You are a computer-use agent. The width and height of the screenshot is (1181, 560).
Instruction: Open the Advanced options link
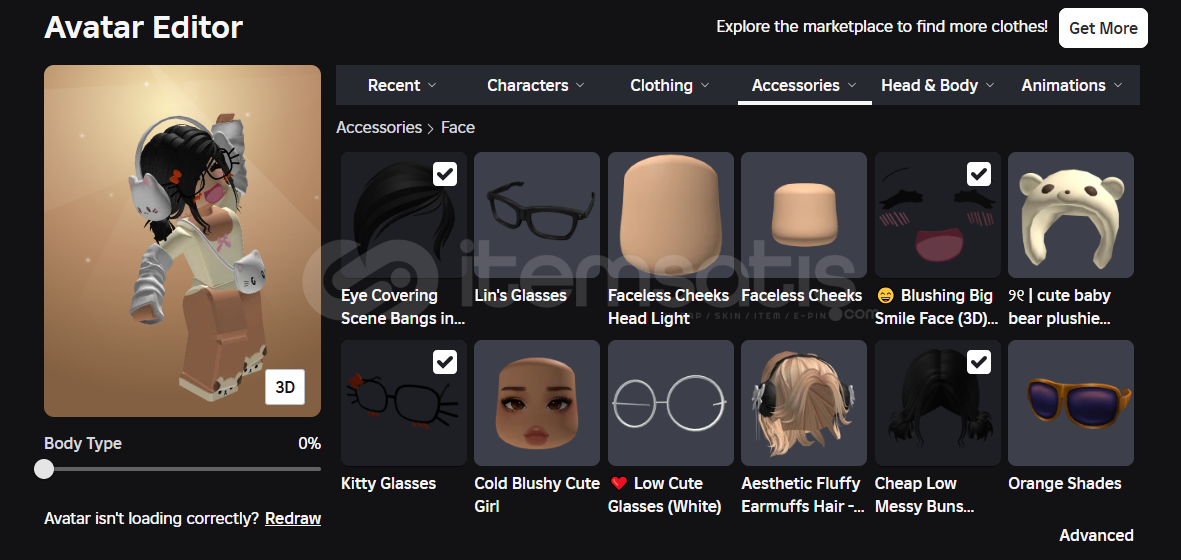coord(1096,535)
